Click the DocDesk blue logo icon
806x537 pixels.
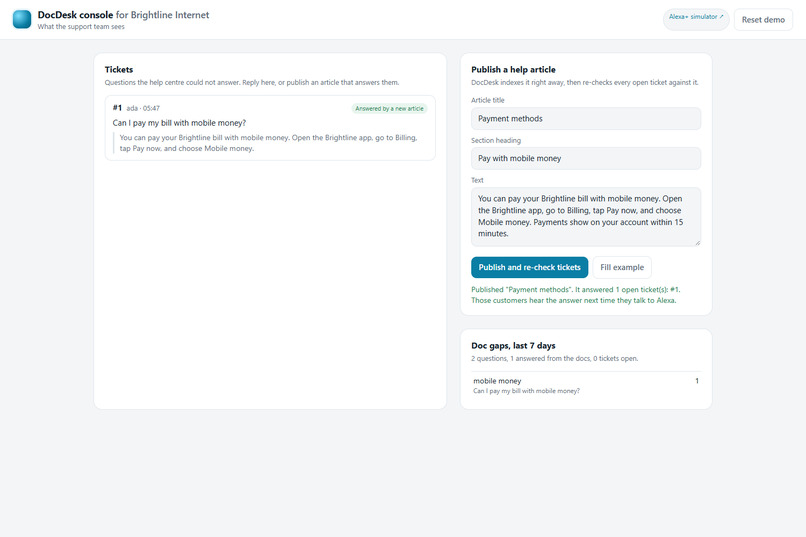(x=22, y=20)
